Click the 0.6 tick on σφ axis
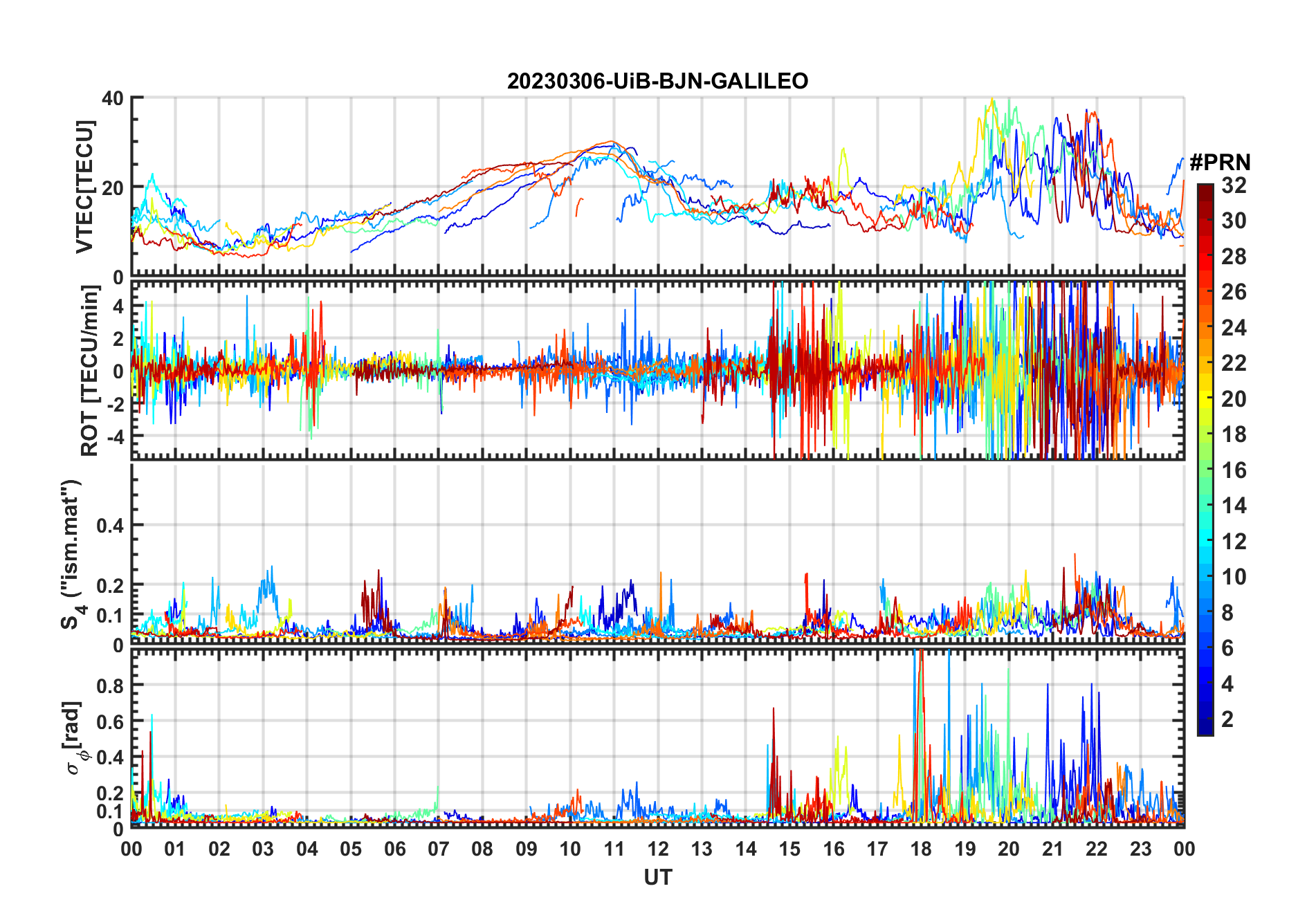The height and width of the screenshot is (920, 1316). [x=110, y=721]
